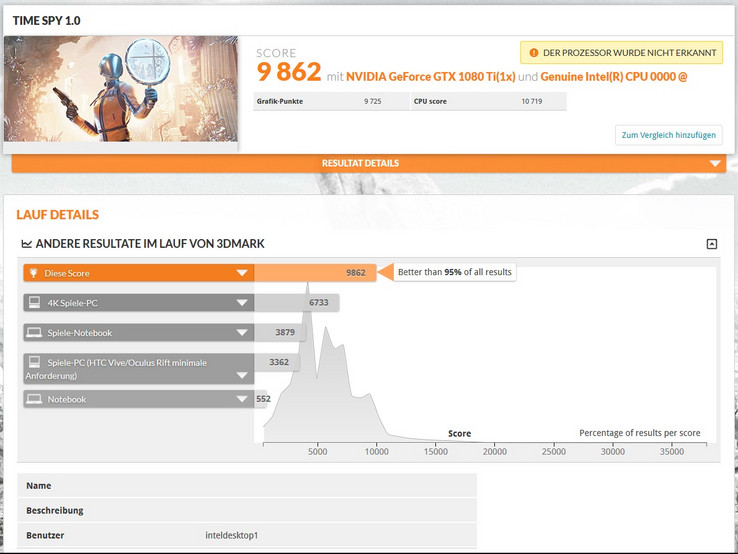The width and height of the screenshot is (738, 554).
Task: Open the 4K Spiele-PC dropdown arrow
Action: (242, 303)
